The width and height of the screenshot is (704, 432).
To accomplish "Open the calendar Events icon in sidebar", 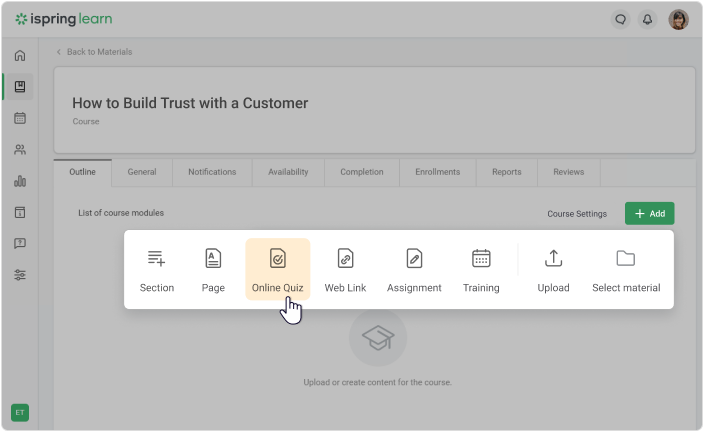I will point(20,118).
